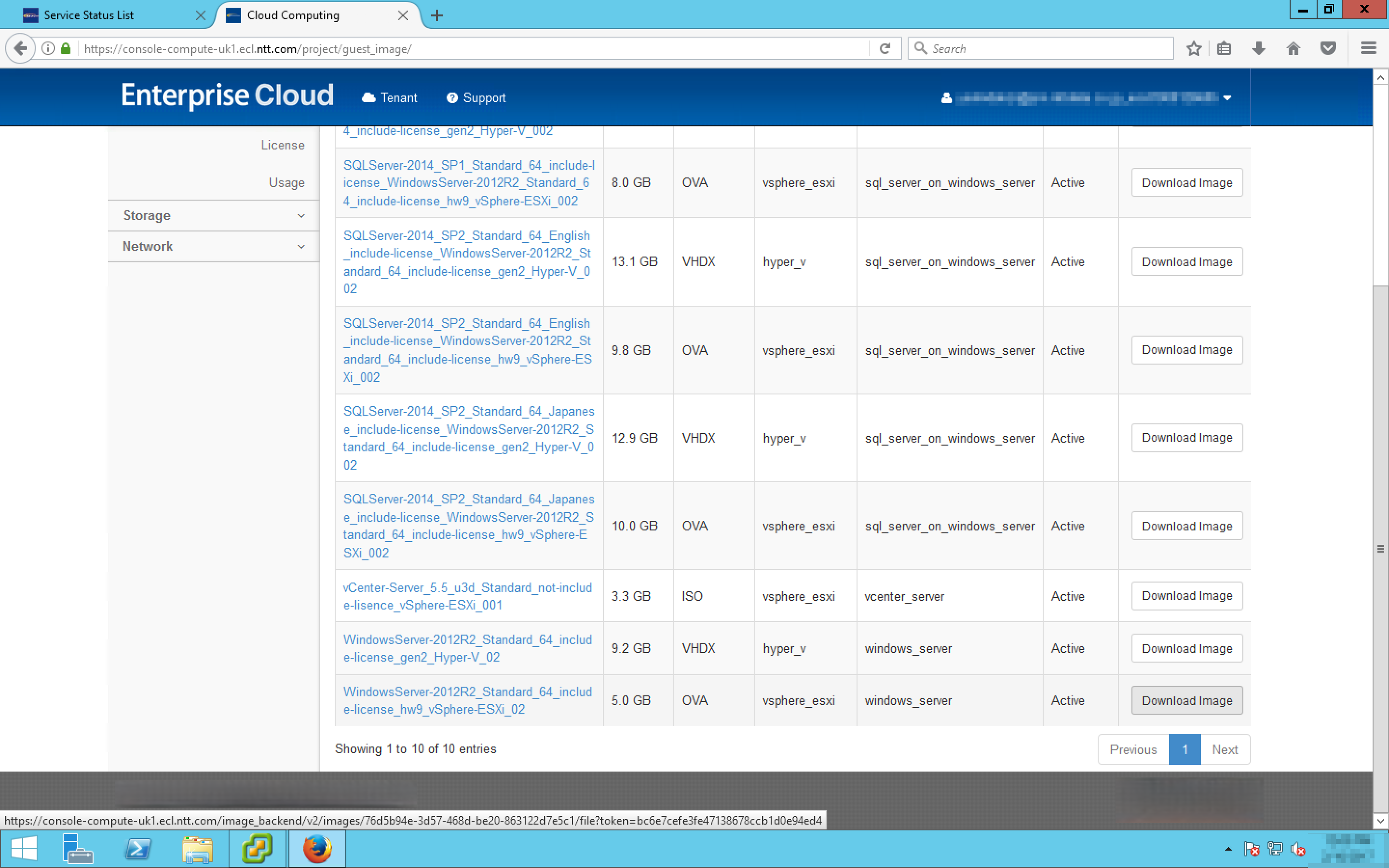Click the Firefox back arrow button
The image size is (1389, 868).
tap(20, 48)
